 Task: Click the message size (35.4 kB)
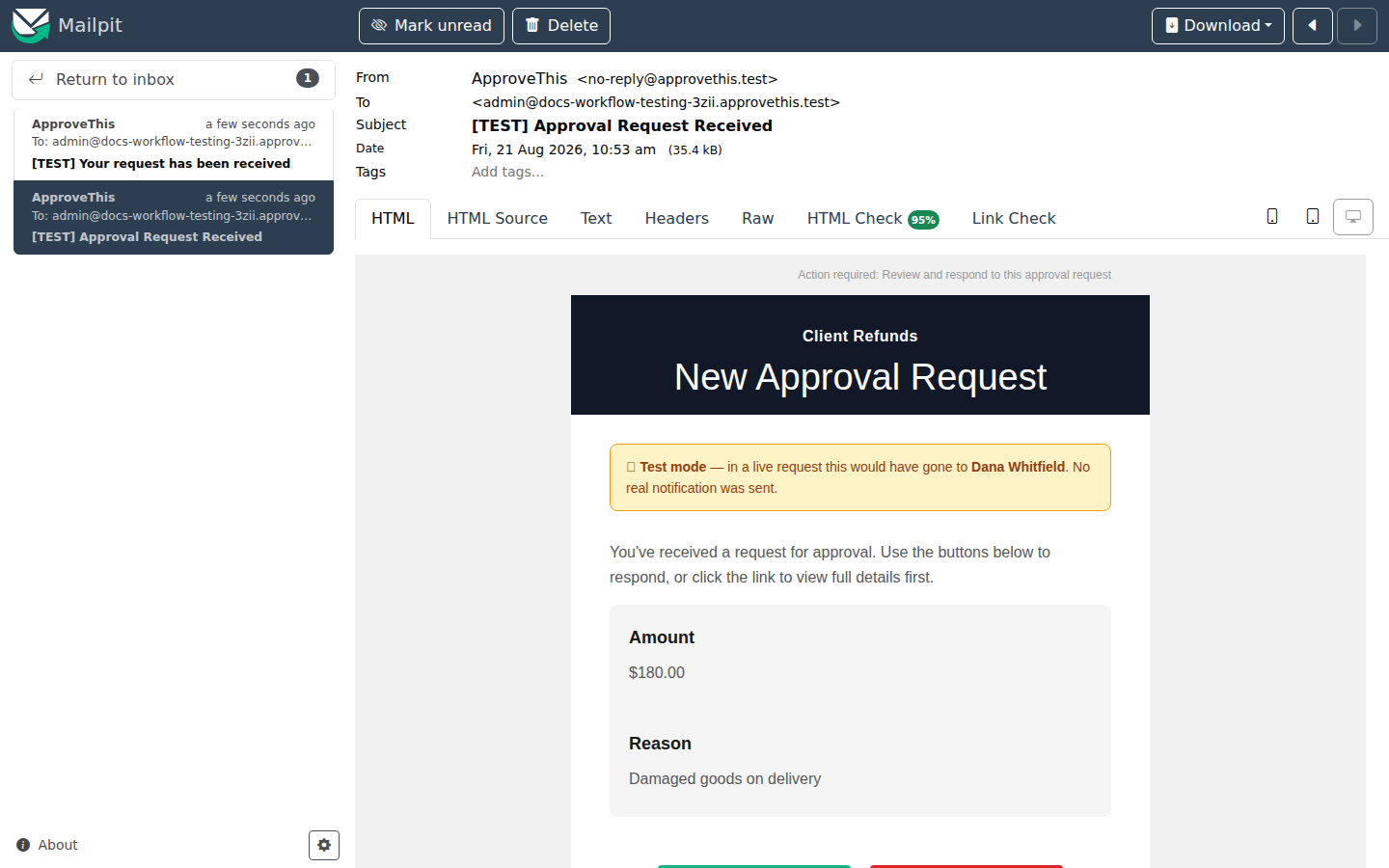click(694, 149)
